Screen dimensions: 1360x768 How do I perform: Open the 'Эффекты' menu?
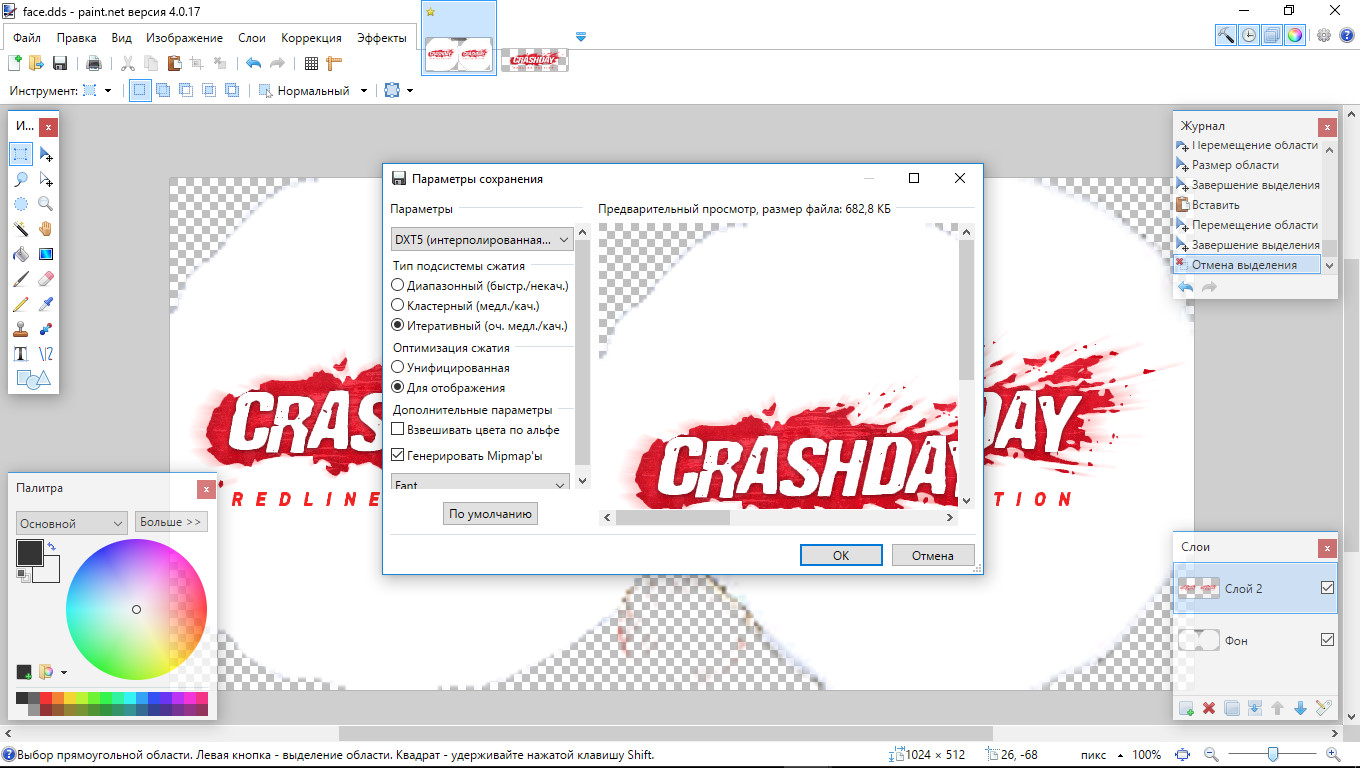point(382,38)
